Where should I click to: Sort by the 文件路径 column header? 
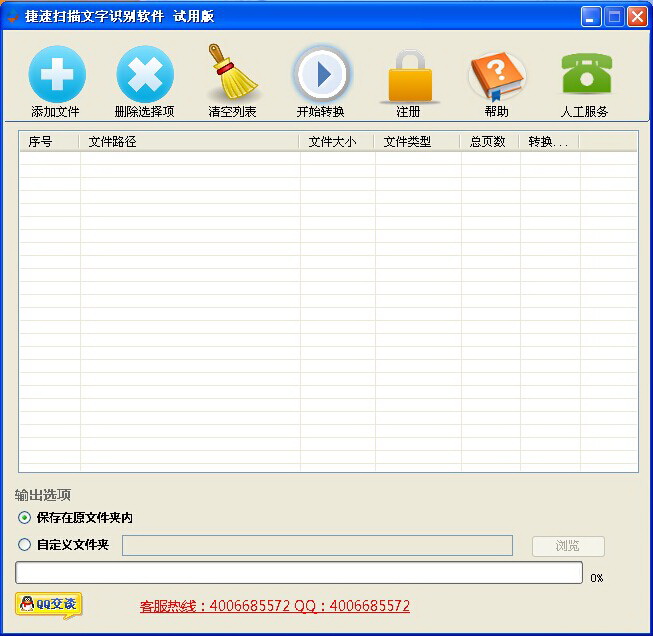click(x=189, y=142)
